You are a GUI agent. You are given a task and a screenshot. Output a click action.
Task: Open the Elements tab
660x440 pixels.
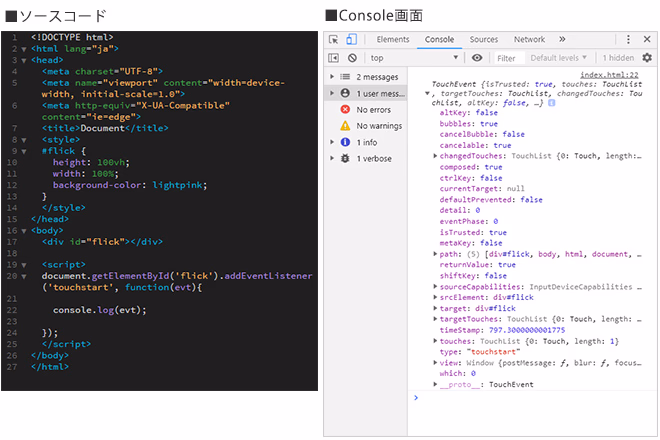click(x=393, y=40)
